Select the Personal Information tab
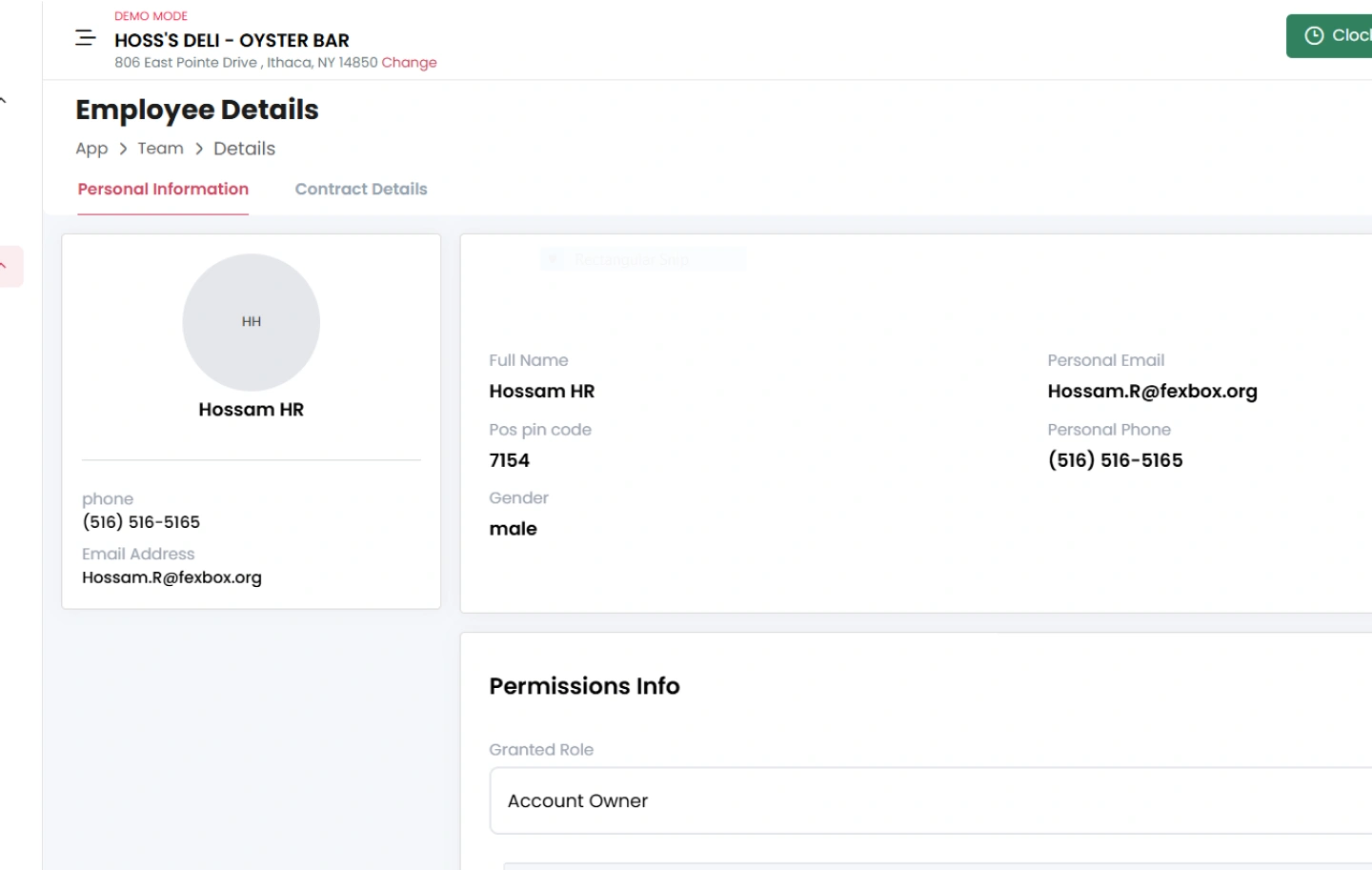The image size is (1372, 870). [163, 189]
